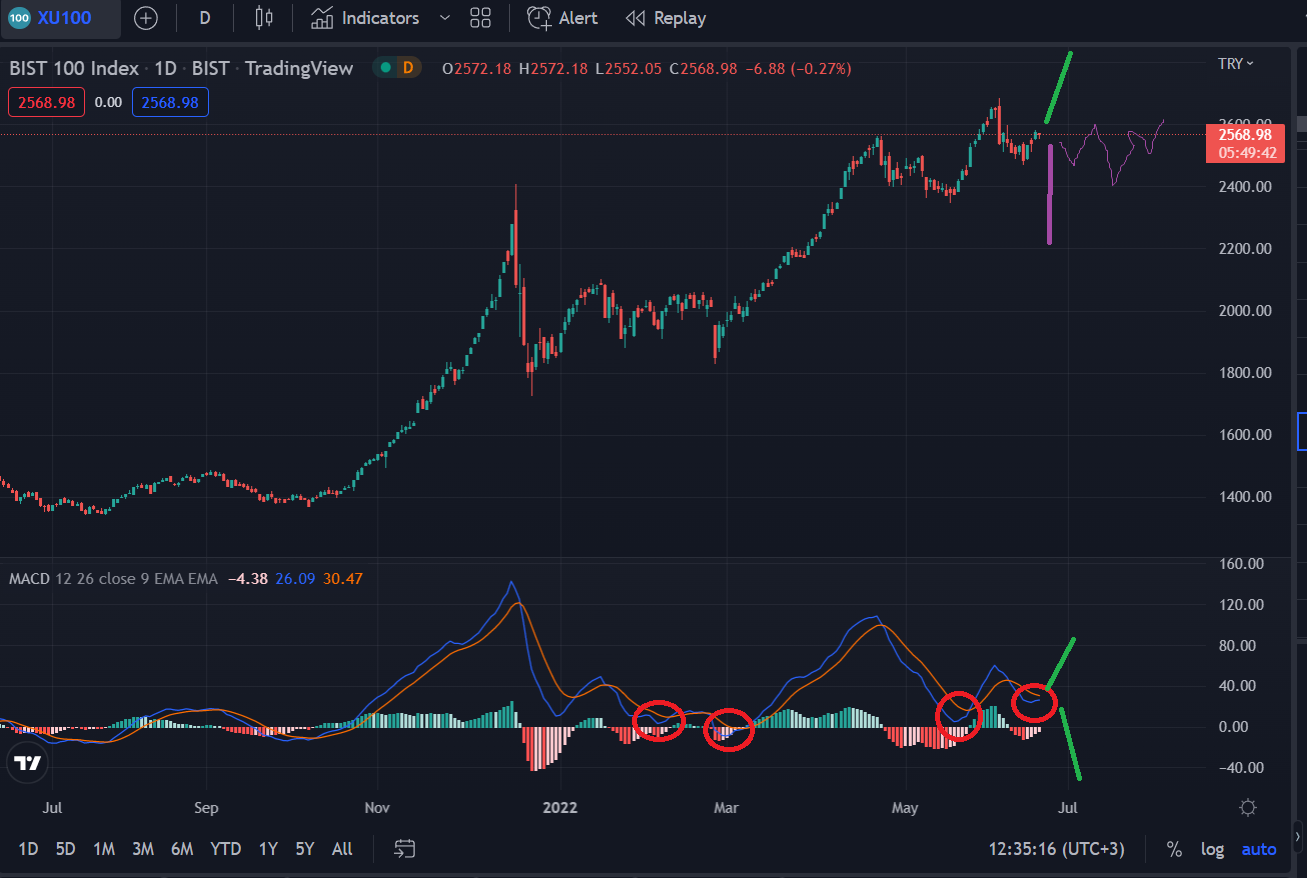Screen dimensions: 1307x878
Task: Expand the indicator templates chevron next to Indicators
Action: pos(445,18)
